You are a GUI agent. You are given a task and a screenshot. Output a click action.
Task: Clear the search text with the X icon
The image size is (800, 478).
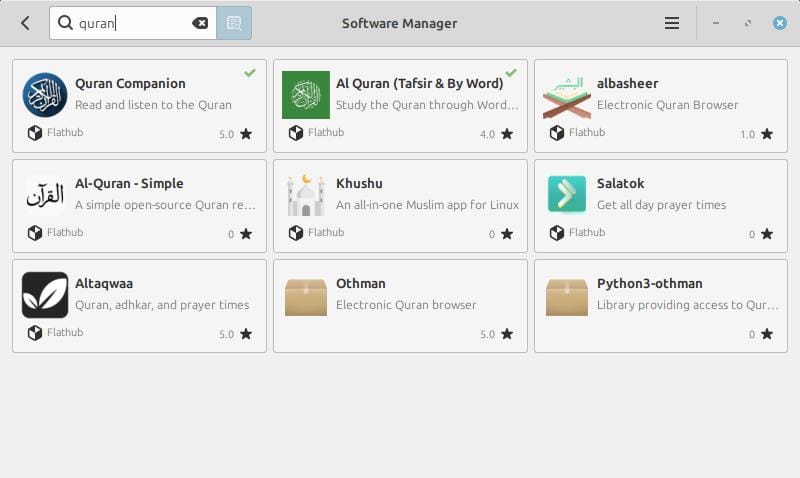pyautogui.click(x=200, y=23)
